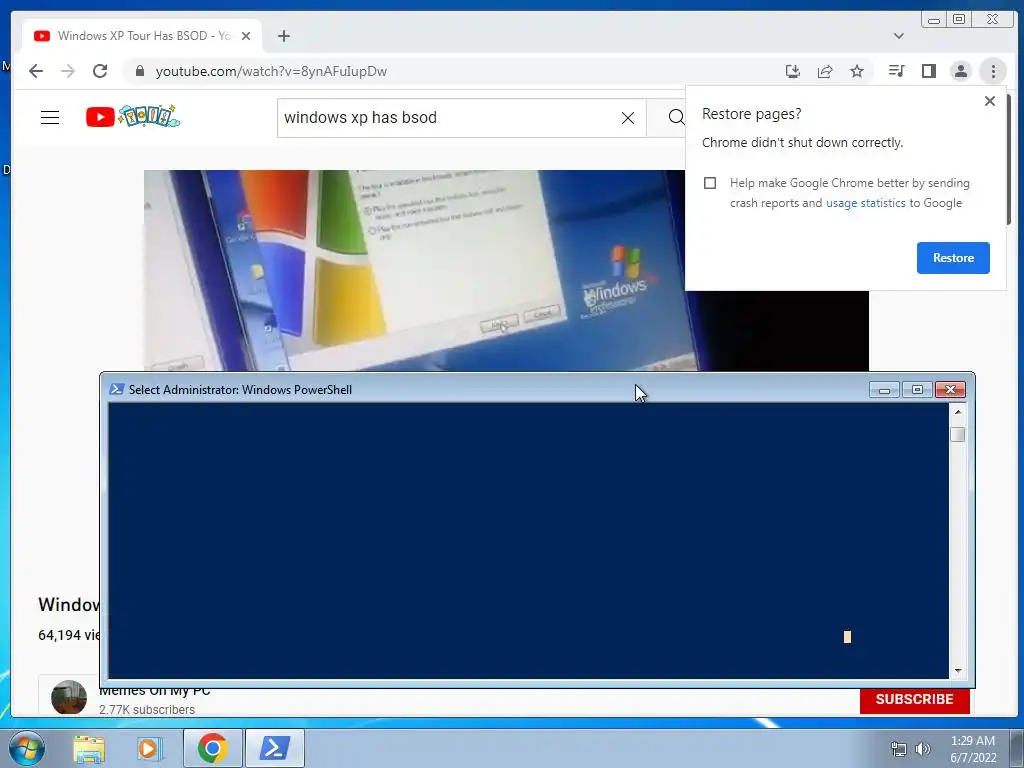Click the Restore button
This screenshot has width=1024, height=768.
click(x=953, y=258)
